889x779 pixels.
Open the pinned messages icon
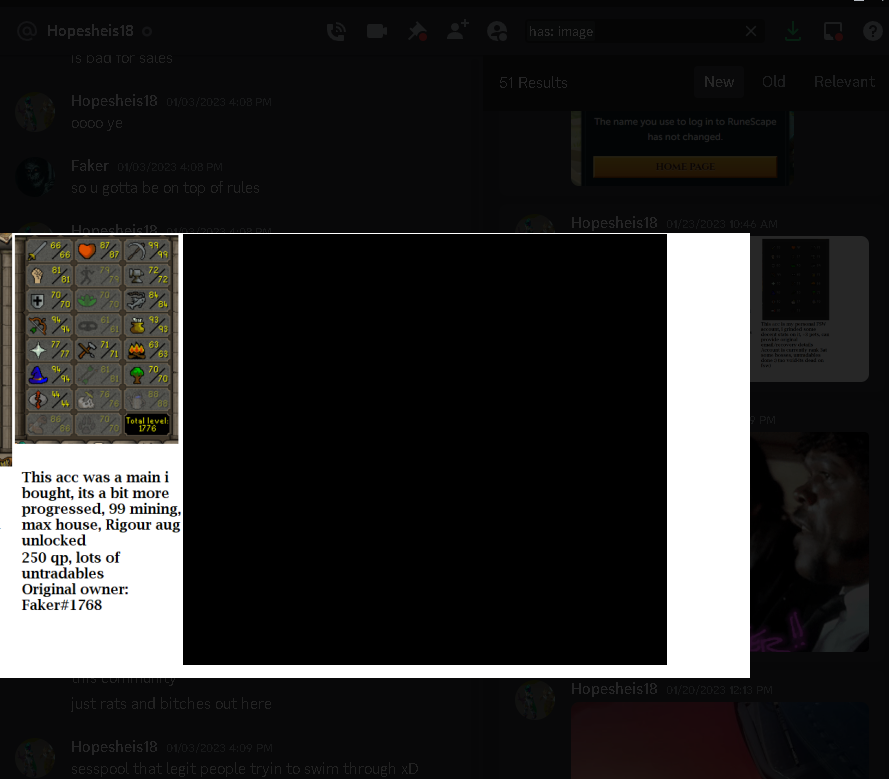[x=417, y=31]
